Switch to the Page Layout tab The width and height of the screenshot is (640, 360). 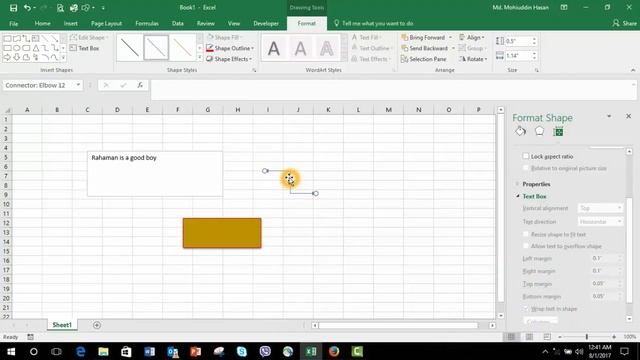tap(107, 23)
